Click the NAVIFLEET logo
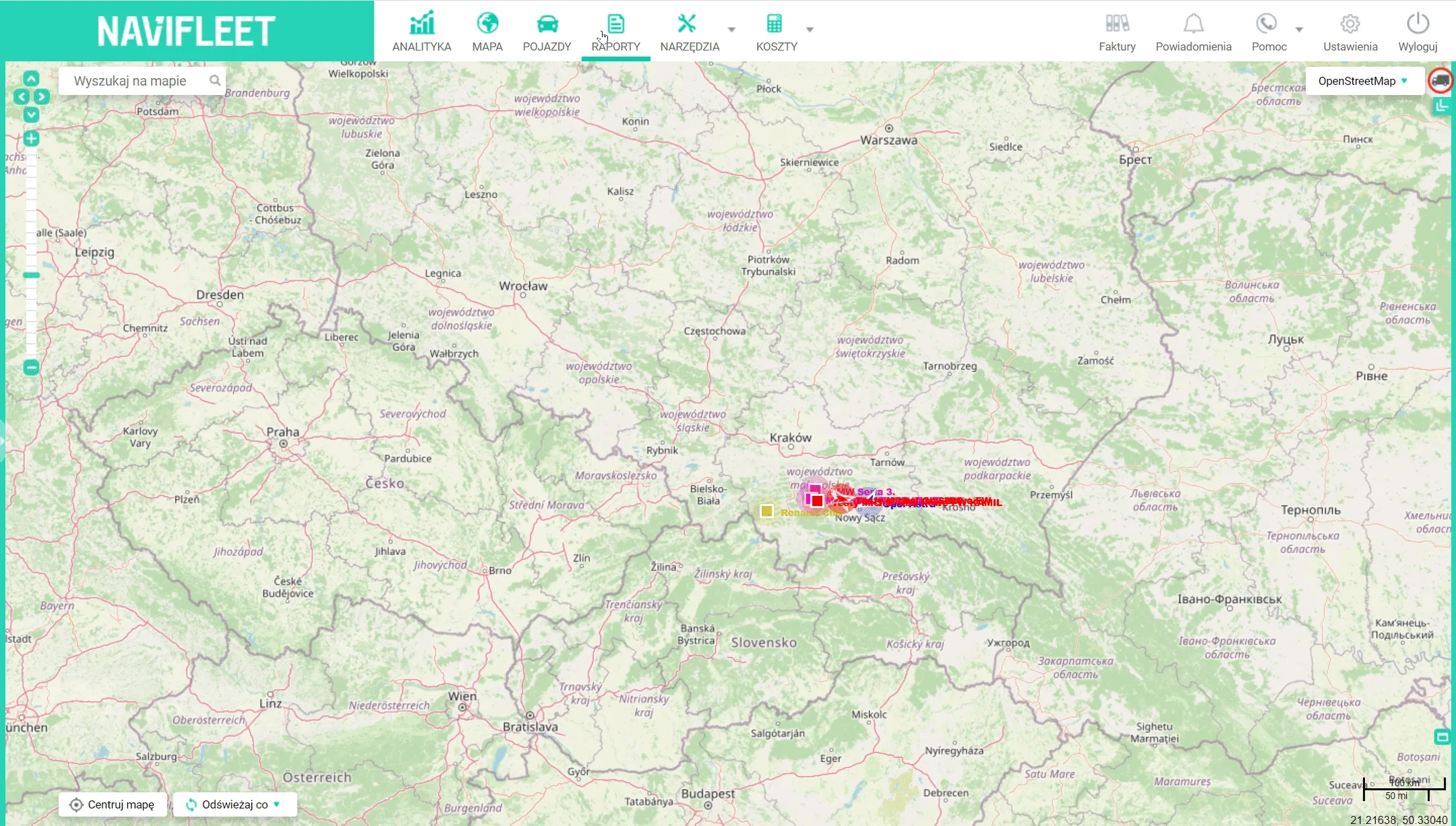 point(187,31)
